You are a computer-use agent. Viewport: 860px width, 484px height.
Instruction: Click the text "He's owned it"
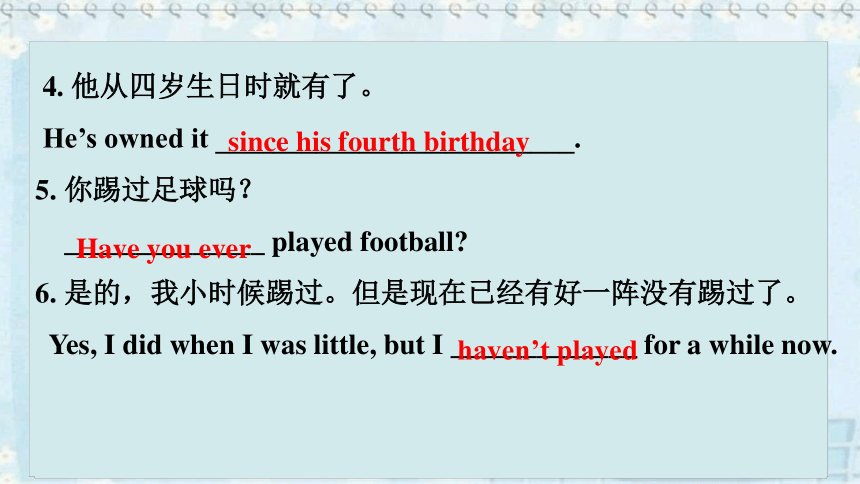(x=126, y=139)
